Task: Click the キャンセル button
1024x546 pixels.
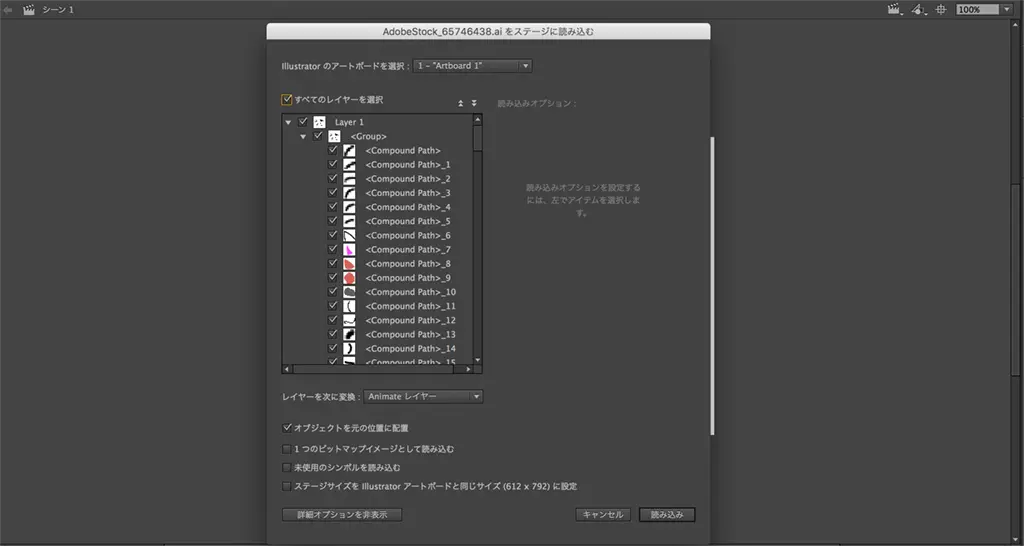Action: pyautogui.click(x=602, y=515)
